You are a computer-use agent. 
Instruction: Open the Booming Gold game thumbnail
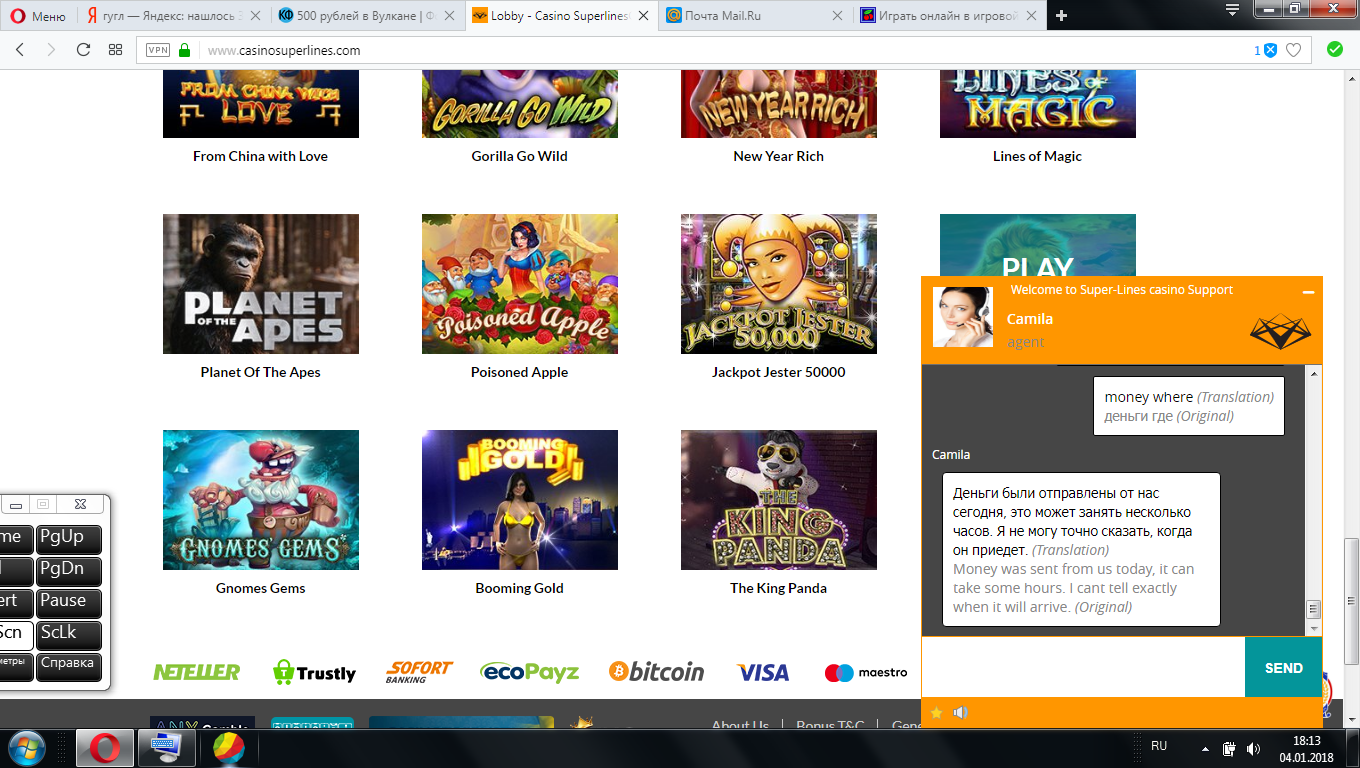520,500
